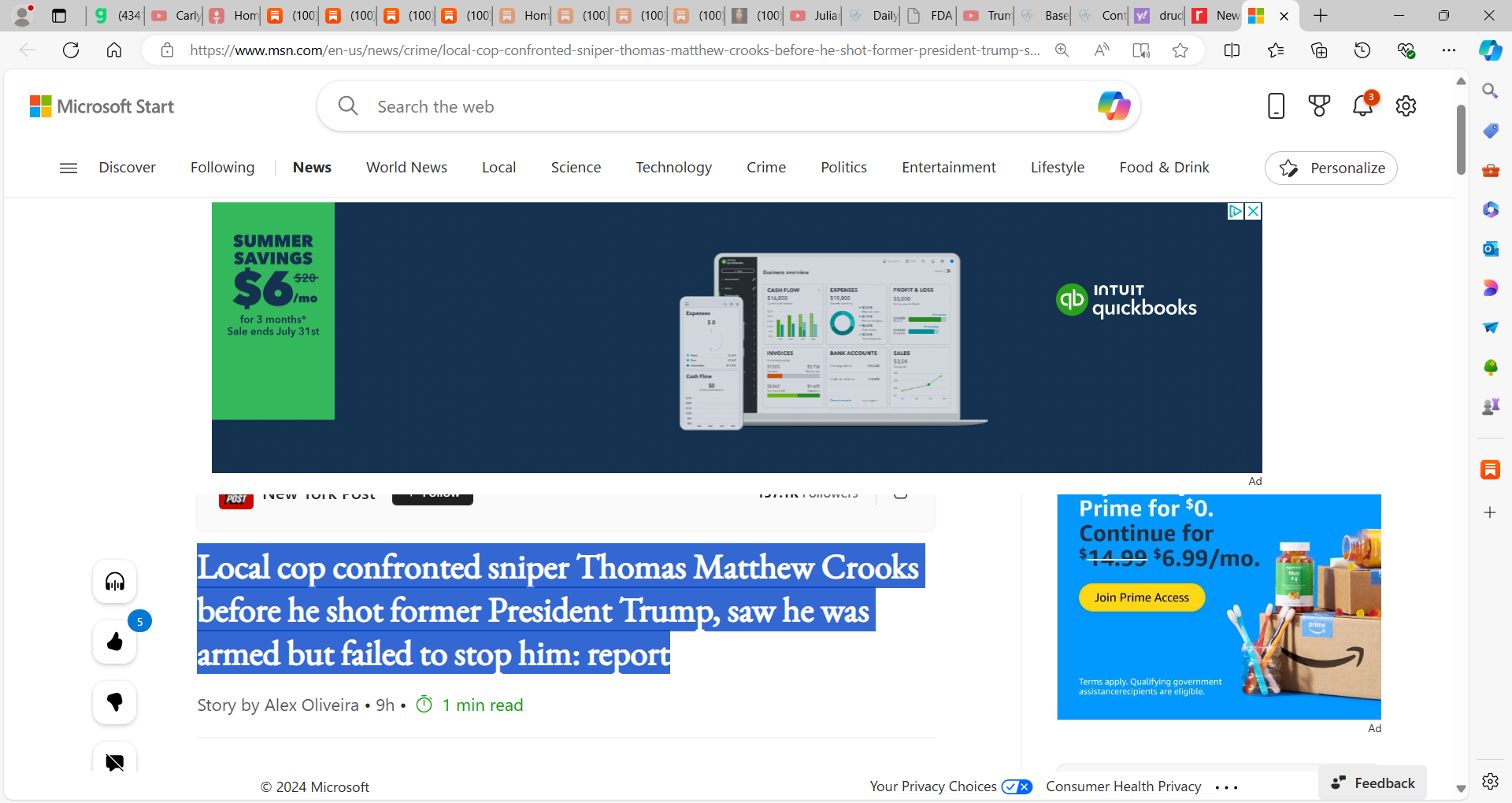The width and height of the screenshot is (1512, 803).
Task: Add page to favorites star icon
Action: click(1180, 50)
